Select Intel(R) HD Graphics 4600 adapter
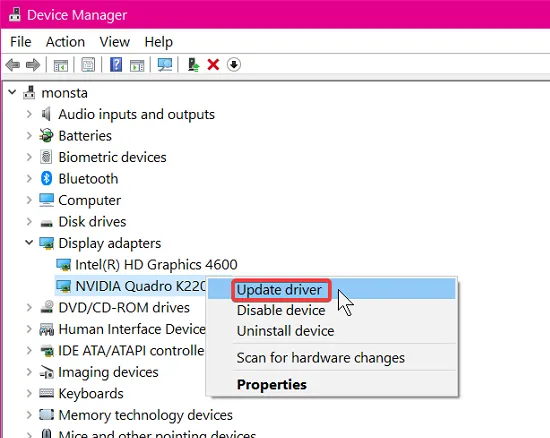Screen dimensions: 550x438 [156, 265]
